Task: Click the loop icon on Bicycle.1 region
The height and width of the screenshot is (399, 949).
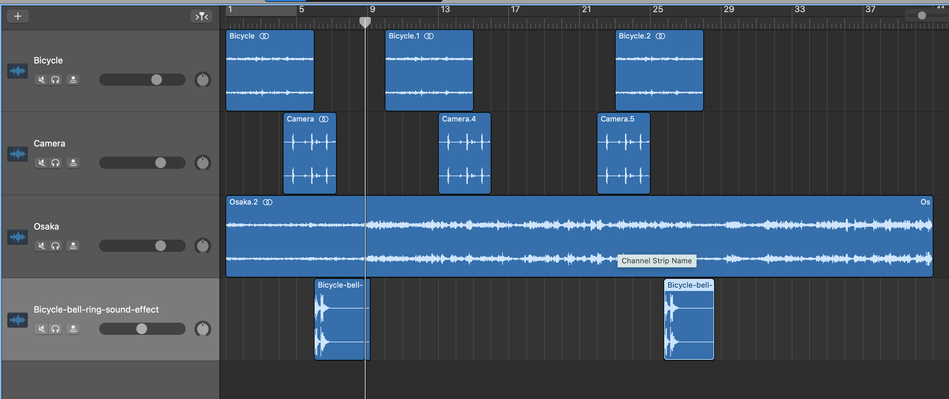Action: tap(429, 36)
